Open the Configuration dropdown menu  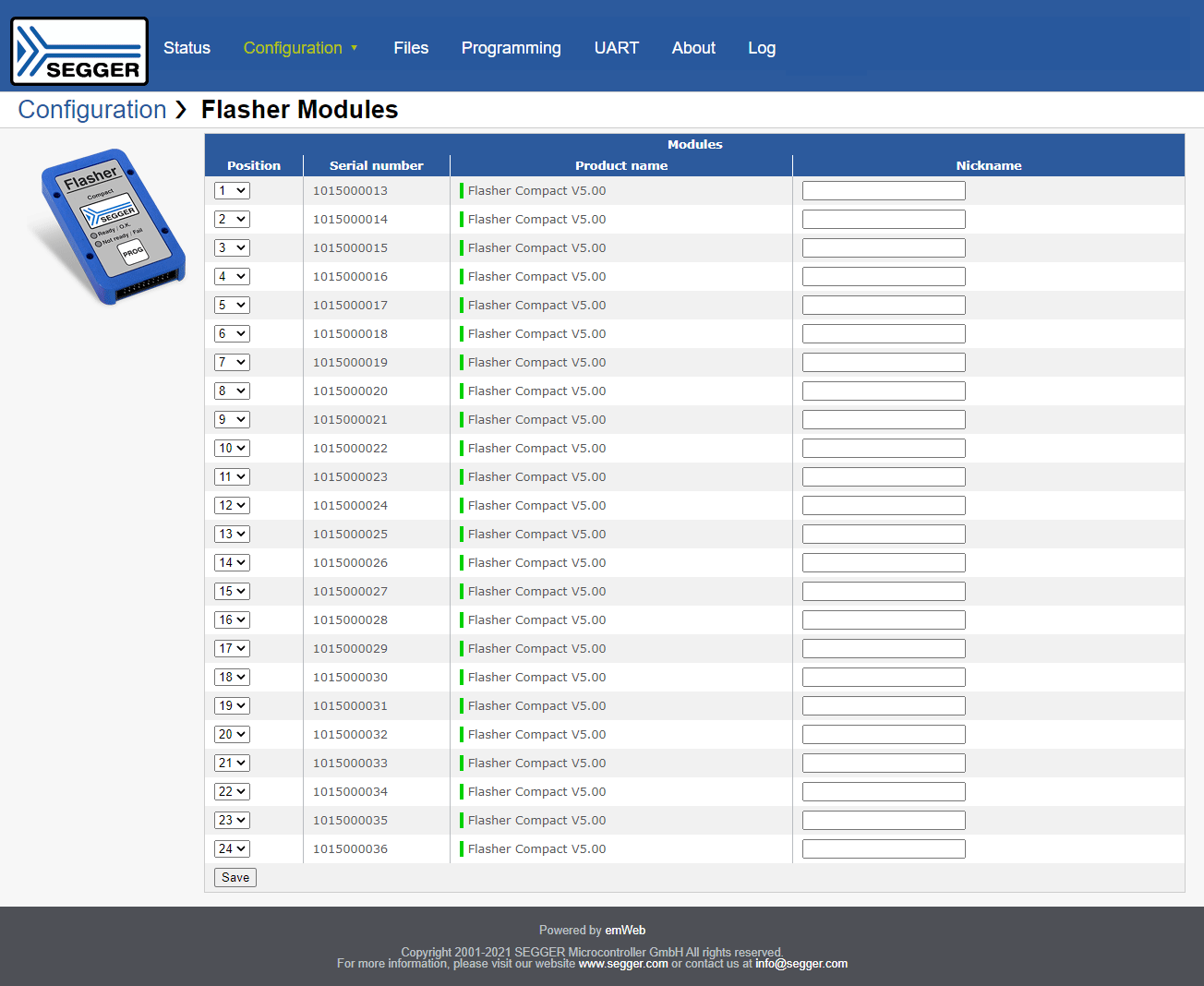pyautogui.click(x=300, y=48)
